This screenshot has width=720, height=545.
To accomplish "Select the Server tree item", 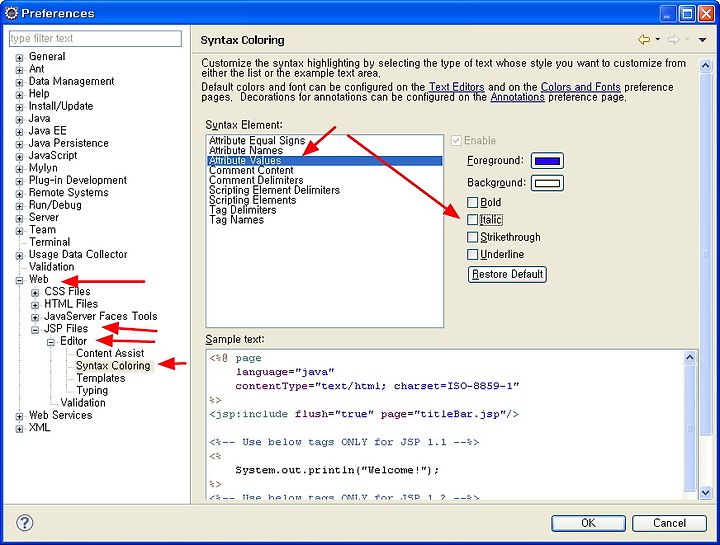I will click(x=44, y=217).
